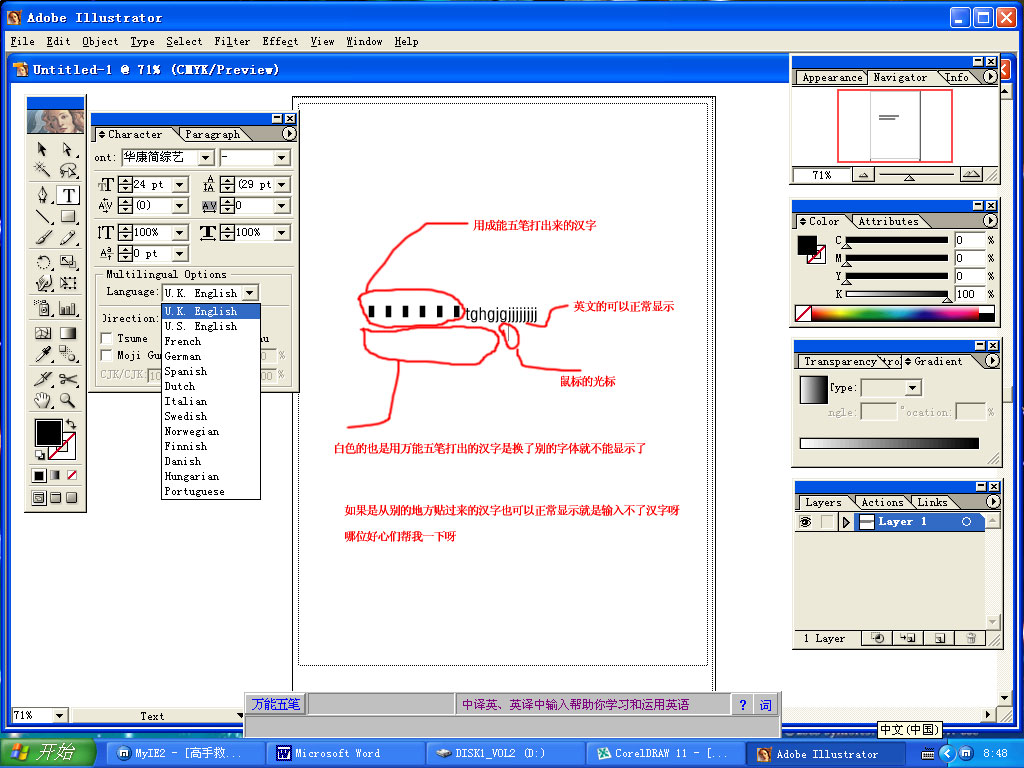The height and width of the screenshot is (768, 1024).
Task: Switch to the Navigator tab
Action: click(x=900, y=78)
